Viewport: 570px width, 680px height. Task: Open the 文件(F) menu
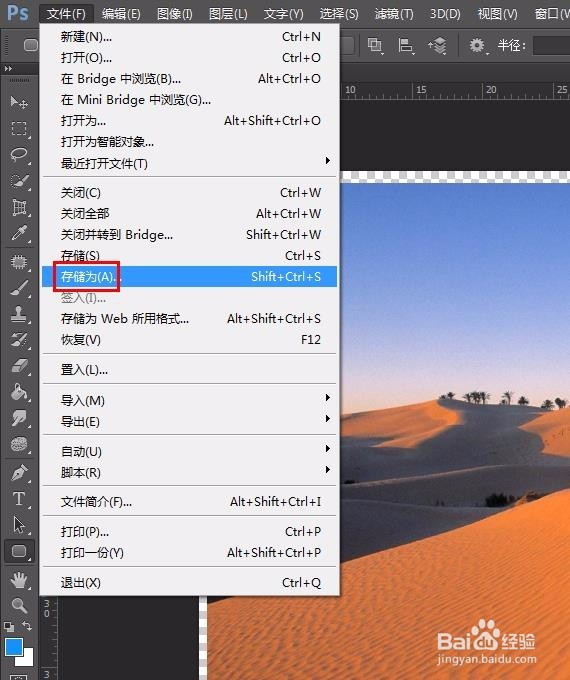coord(66,14)
